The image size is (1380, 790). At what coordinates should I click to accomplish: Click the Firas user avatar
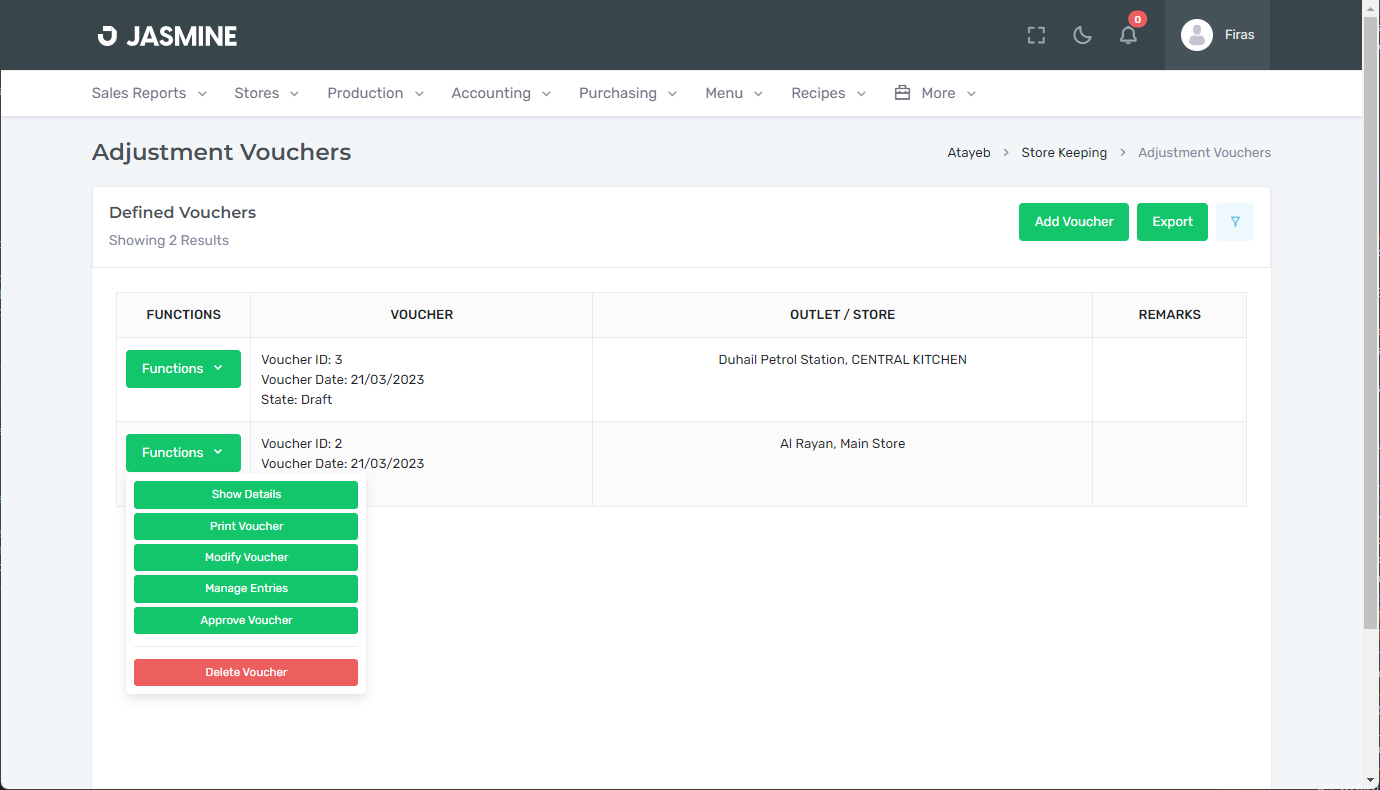point(1196,35)
